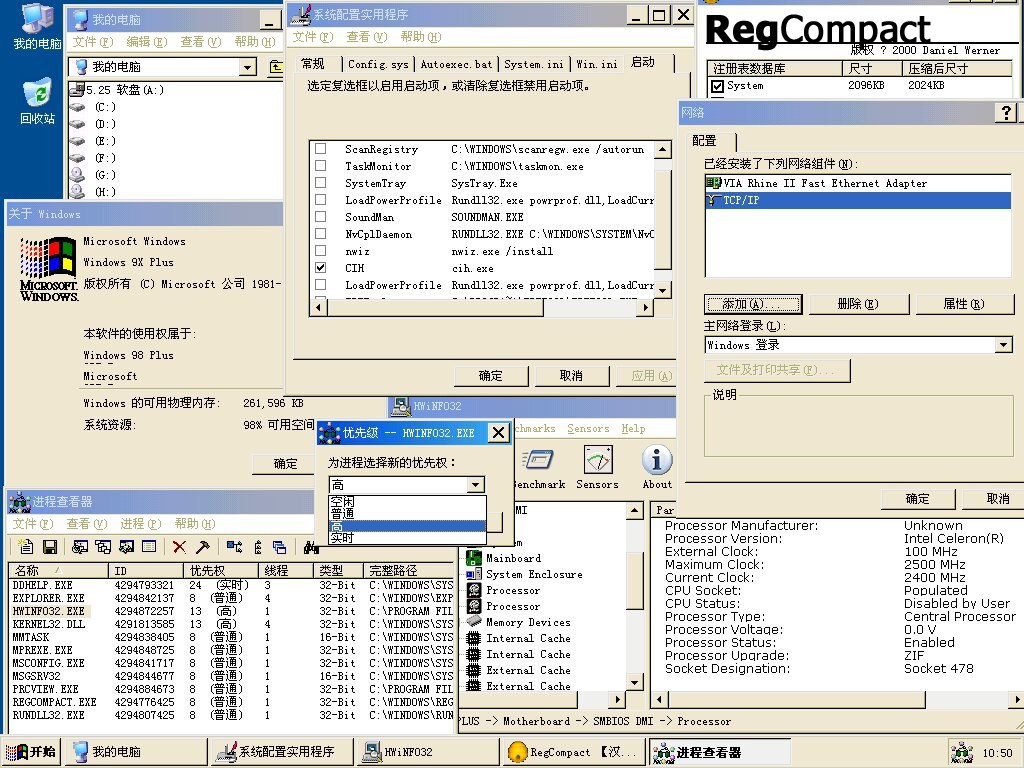Select Memory Devices node in HWiNFO32 tree
This screenshot has height=768, width=1024.
519,622
